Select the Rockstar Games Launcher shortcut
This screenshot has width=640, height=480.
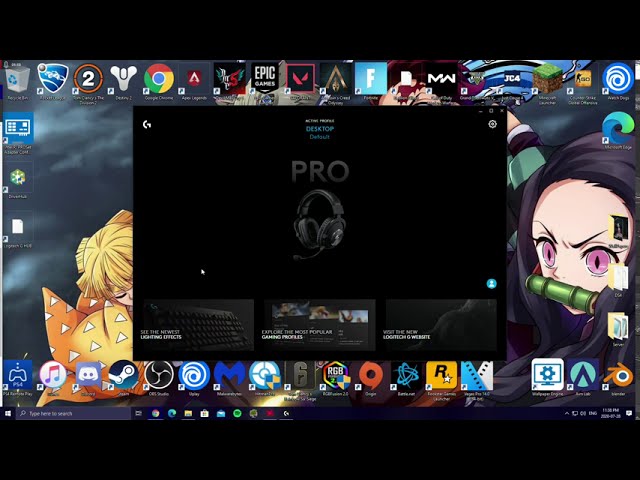click(441, 380)
